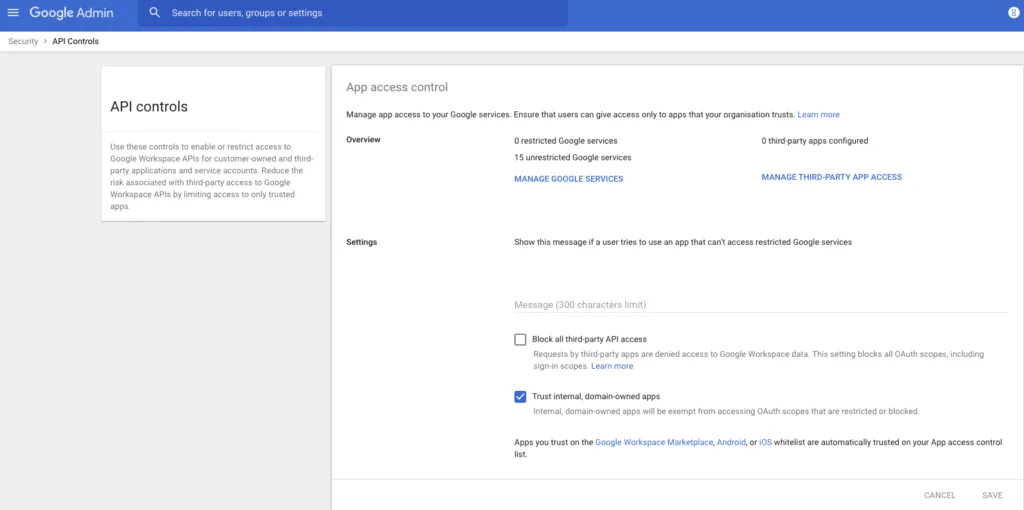
Task: Click the API Controls breadcrumb
Action: pos(76,41)
